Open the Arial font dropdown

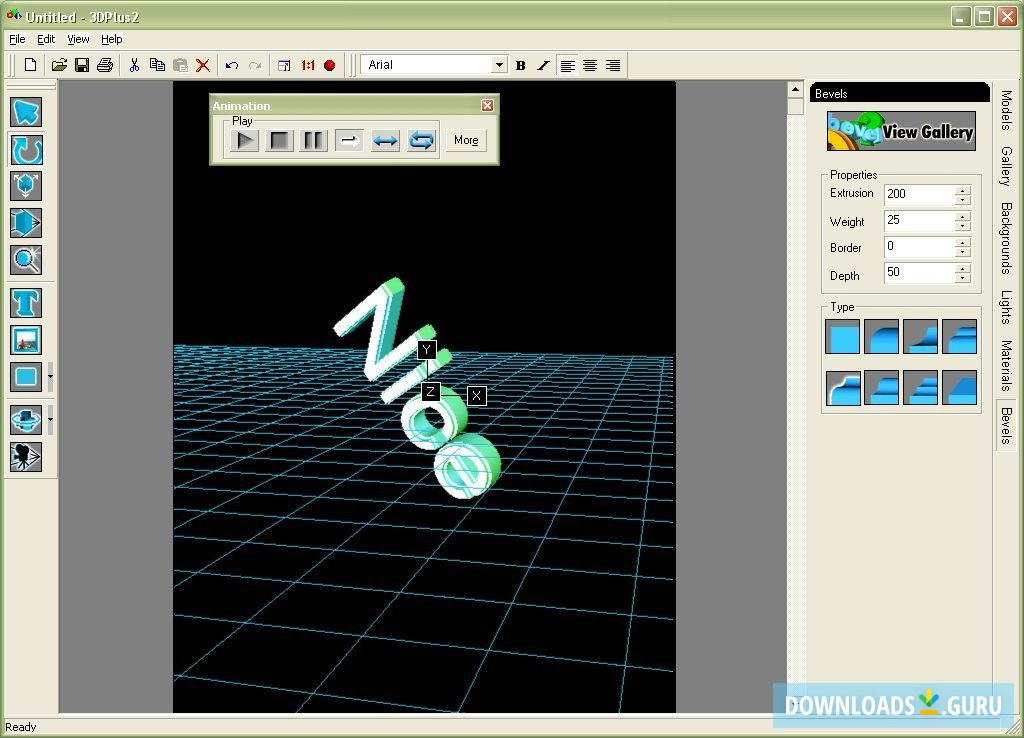tap(500, 64)
